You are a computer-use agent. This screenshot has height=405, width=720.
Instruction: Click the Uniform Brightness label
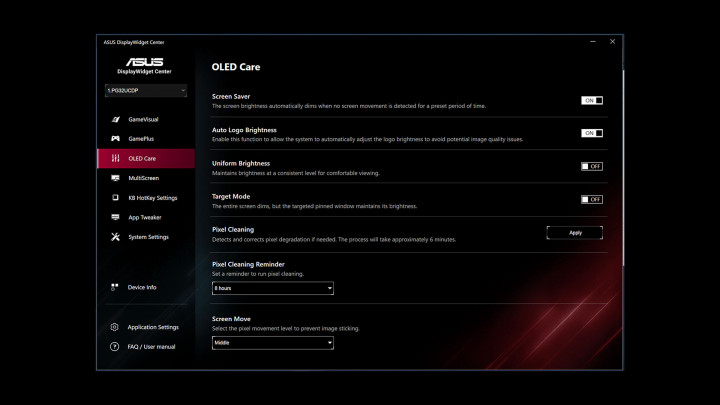[x=241, y=163]
